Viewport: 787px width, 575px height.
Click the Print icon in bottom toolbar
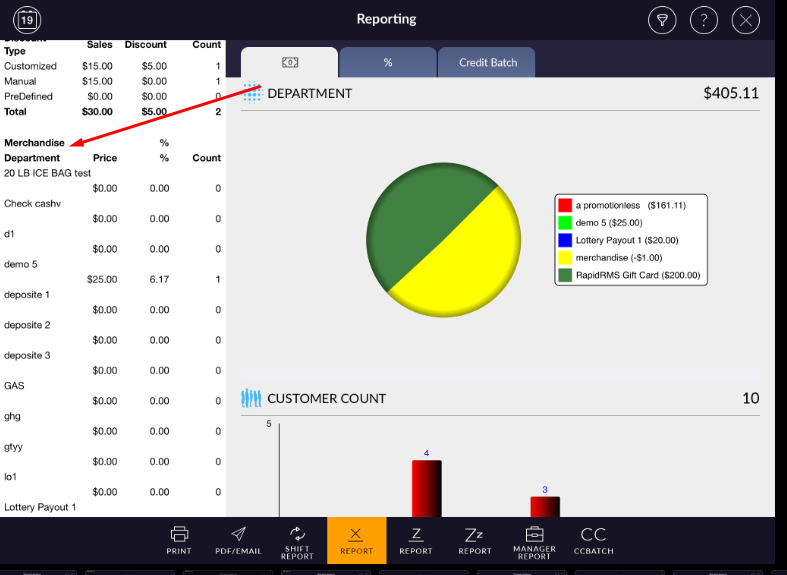point(179,540)
